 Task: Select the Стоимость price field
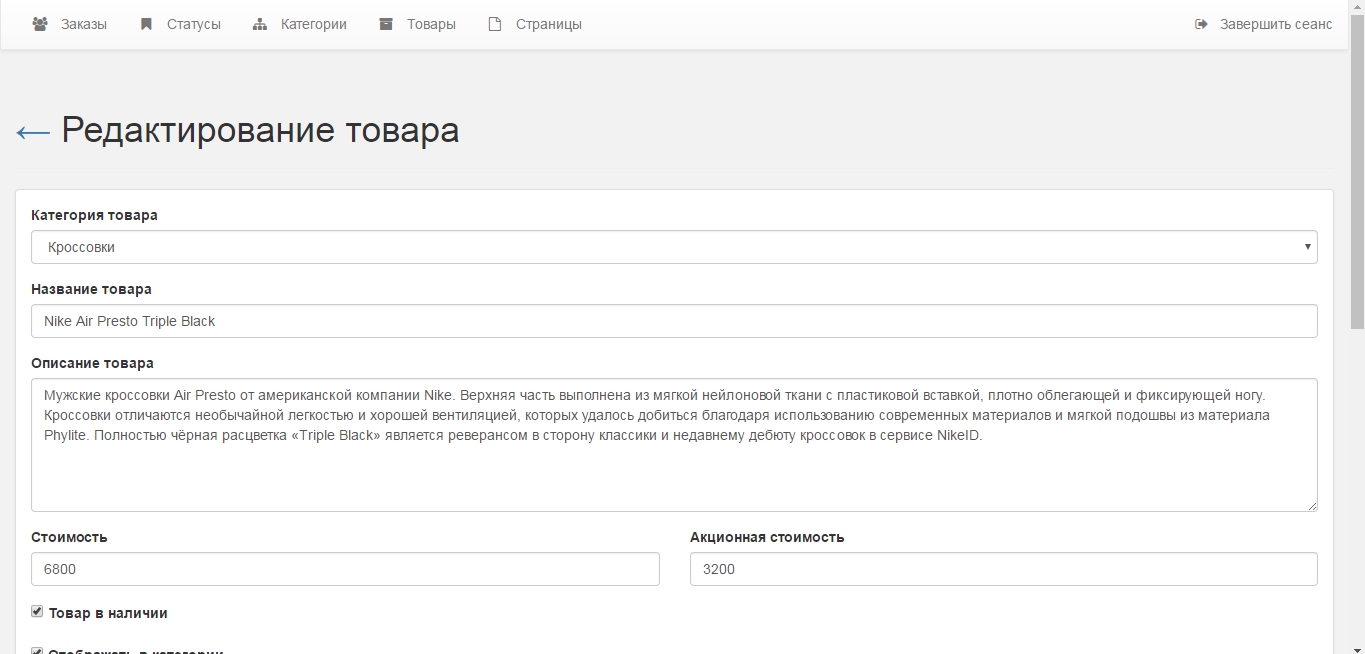pyautogui.click(x=345, y=569)
